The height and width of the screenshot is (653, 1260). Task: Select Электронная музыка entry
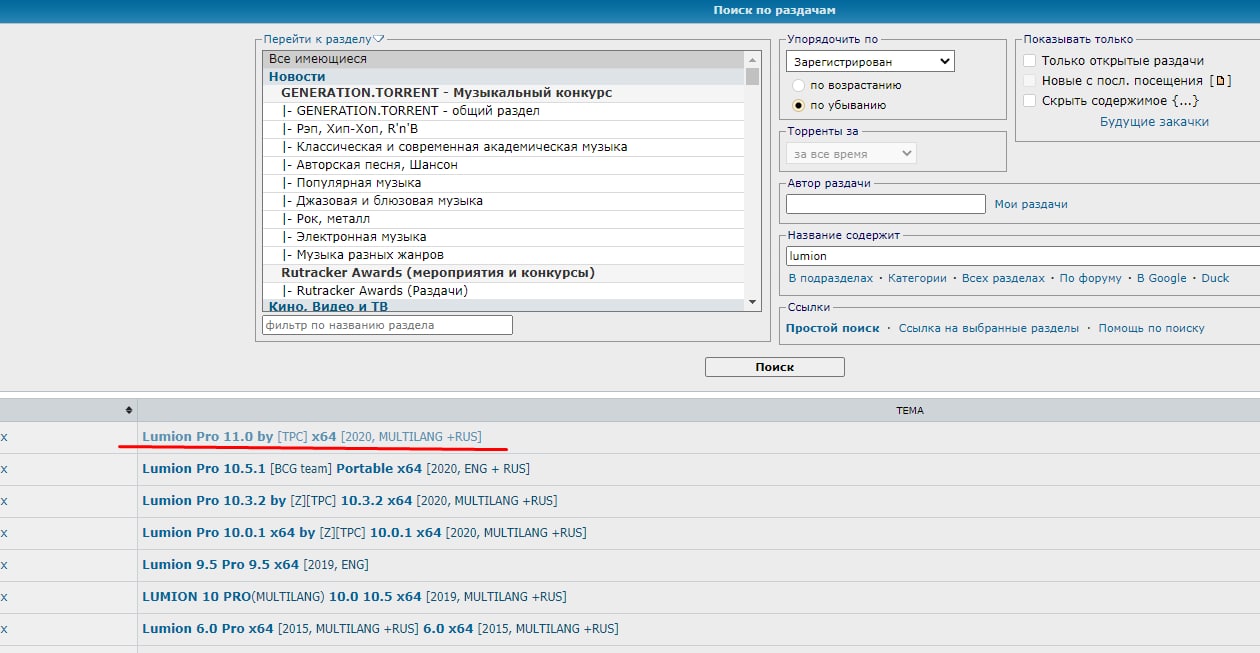click(x=504, y=237)
